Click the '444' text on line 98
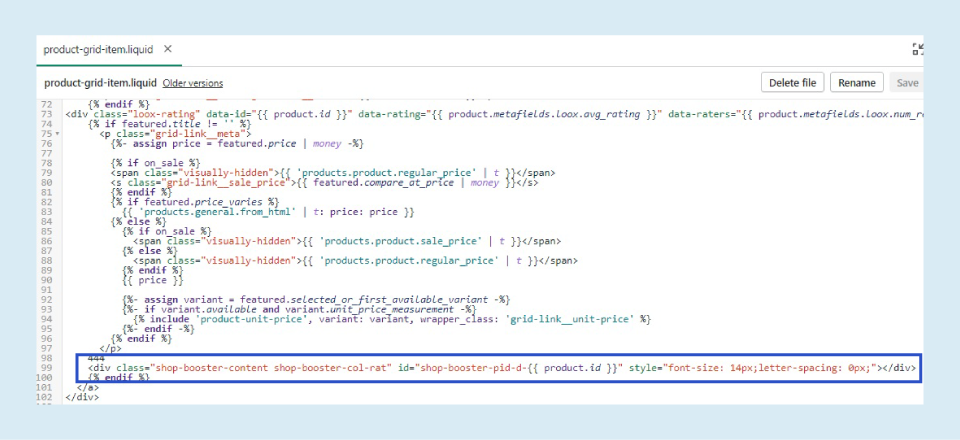960x440 pixels. pos(97,358)
